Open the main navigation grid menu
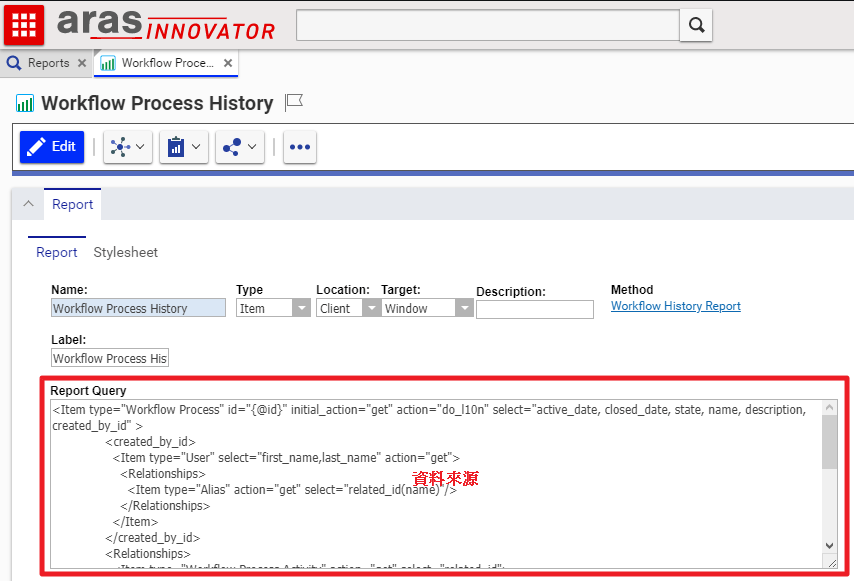The width and height of the screenshot is (854, 581). coord(24,24)
